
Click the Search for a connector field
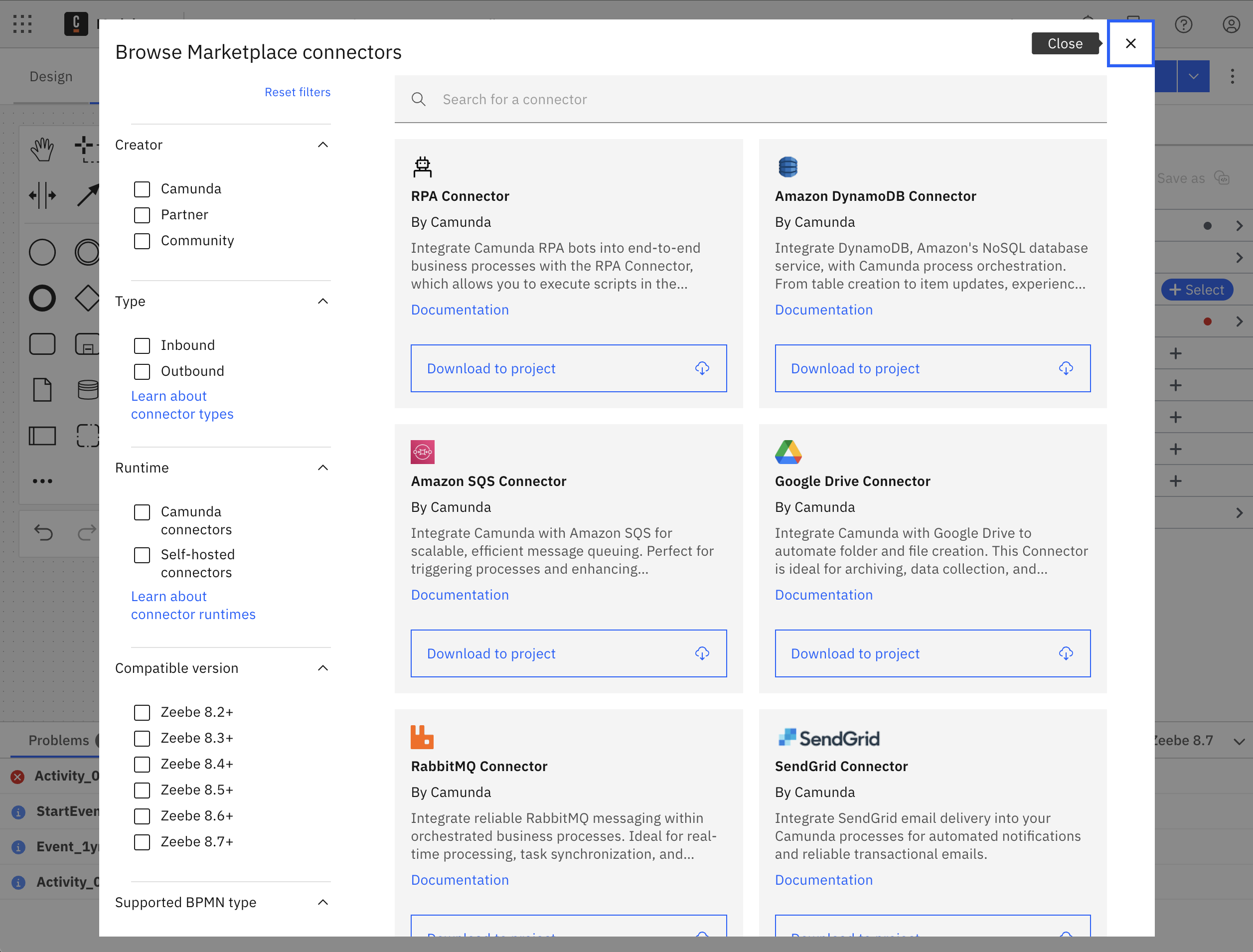(x=750, y=99)
